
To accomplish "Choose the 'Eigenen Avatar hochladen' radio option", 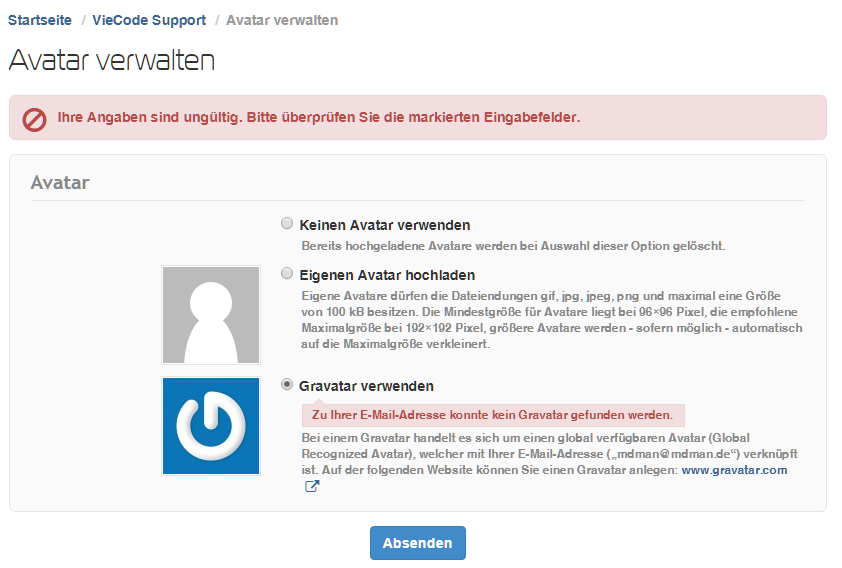I will click(288, 273).
